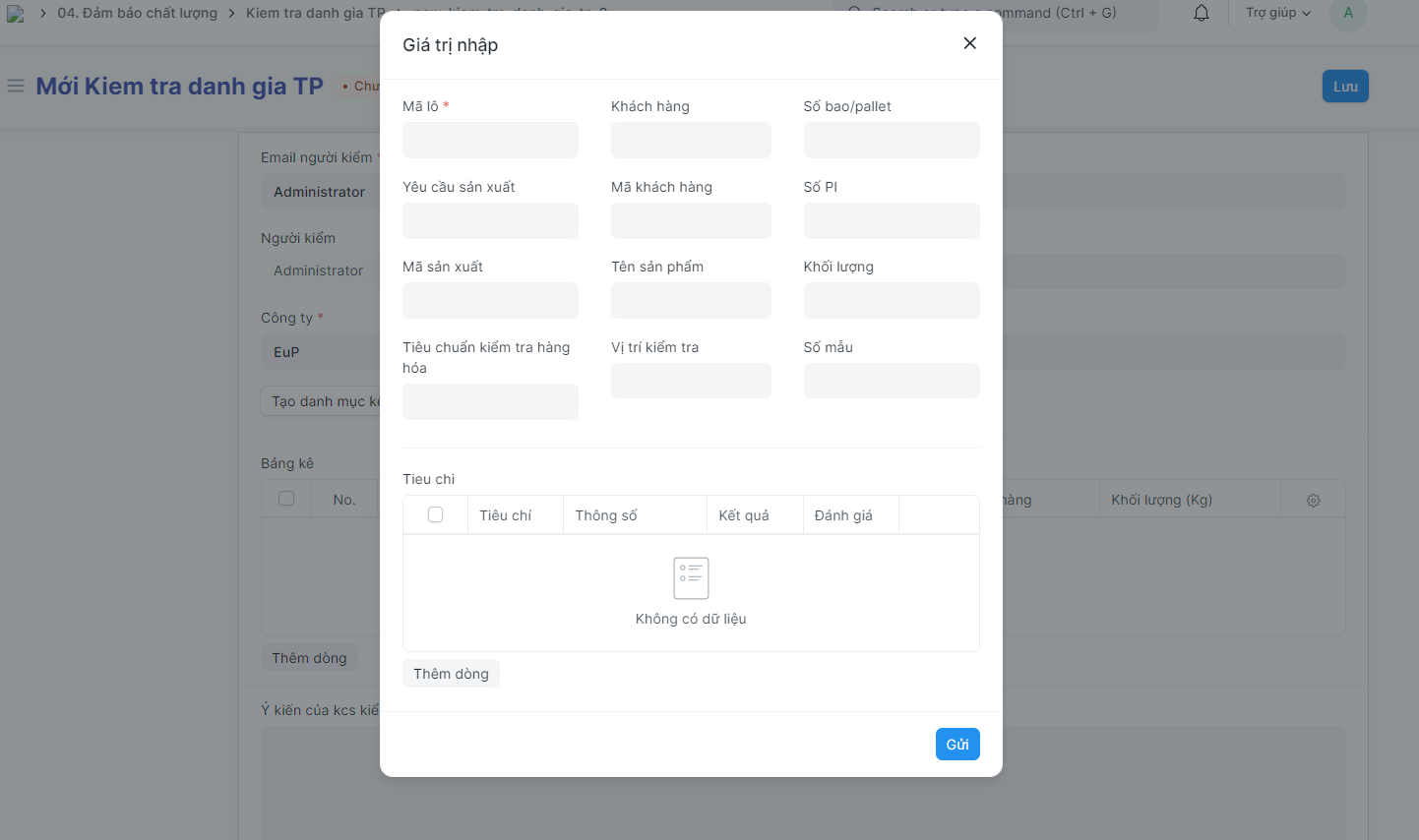Open the Khách hàng link field
This screenshot has height=840, width=1419.
pyautogui.click(x=691, y=141)
